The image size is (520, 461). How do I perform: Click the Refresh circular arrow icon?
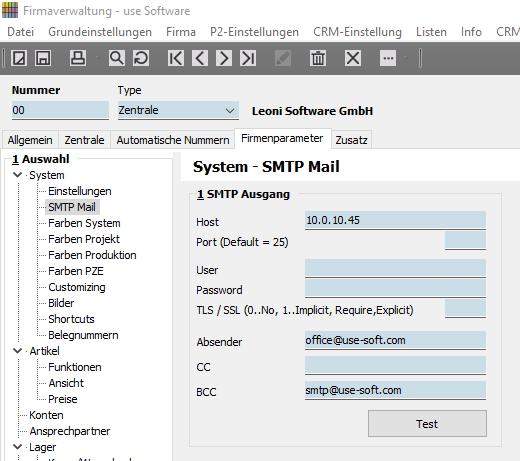[141, 58]
